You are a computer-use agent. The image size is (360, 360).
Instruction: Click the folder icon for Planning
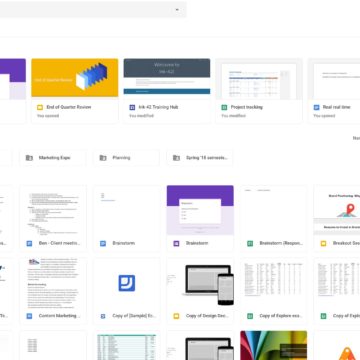(103, 158)
